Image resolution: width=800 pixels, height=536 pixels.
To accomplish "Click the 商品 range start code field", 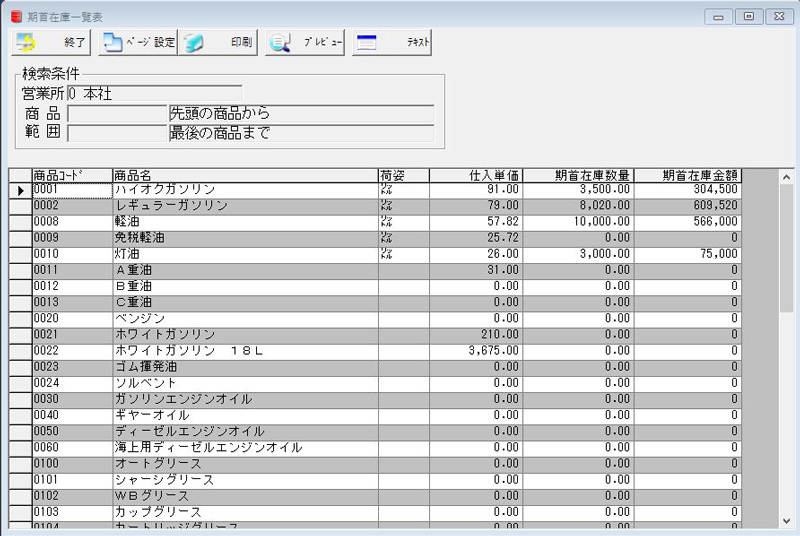I will [116, 113].
